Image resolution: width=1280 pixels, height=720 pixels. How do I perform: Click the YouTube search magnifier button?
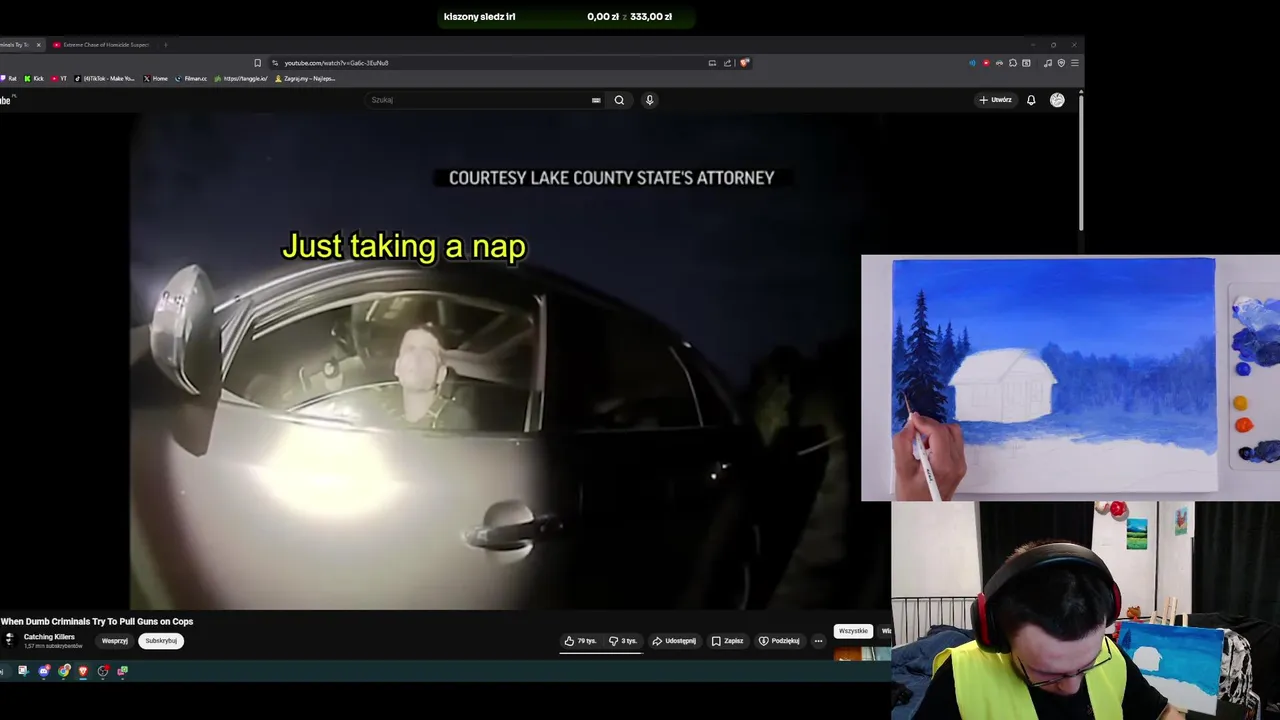(x=619, y=100)
